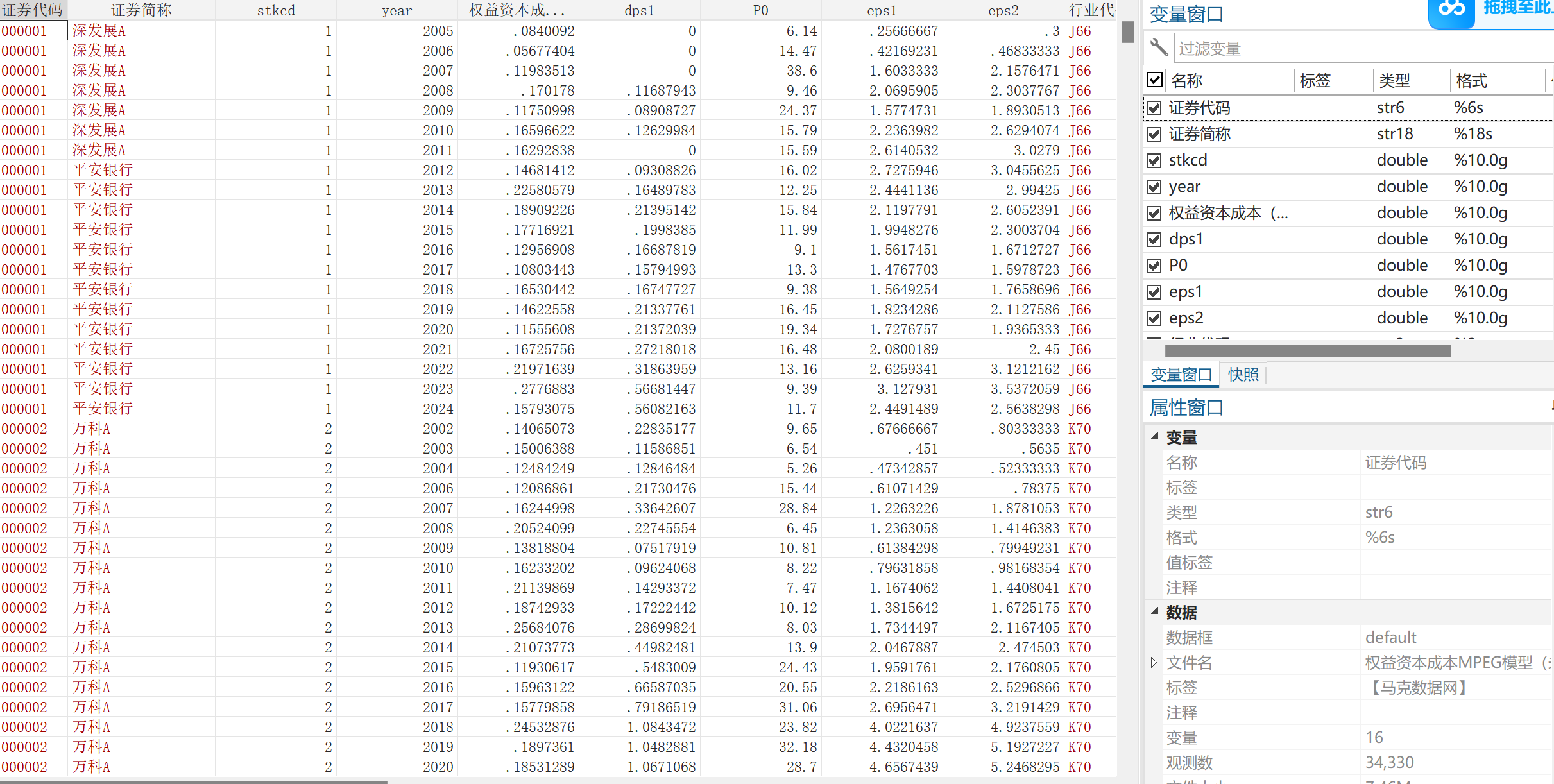This screenshot has height=784, width=1554.
Task: Click the year data column header
Action: tap(397, 10)
